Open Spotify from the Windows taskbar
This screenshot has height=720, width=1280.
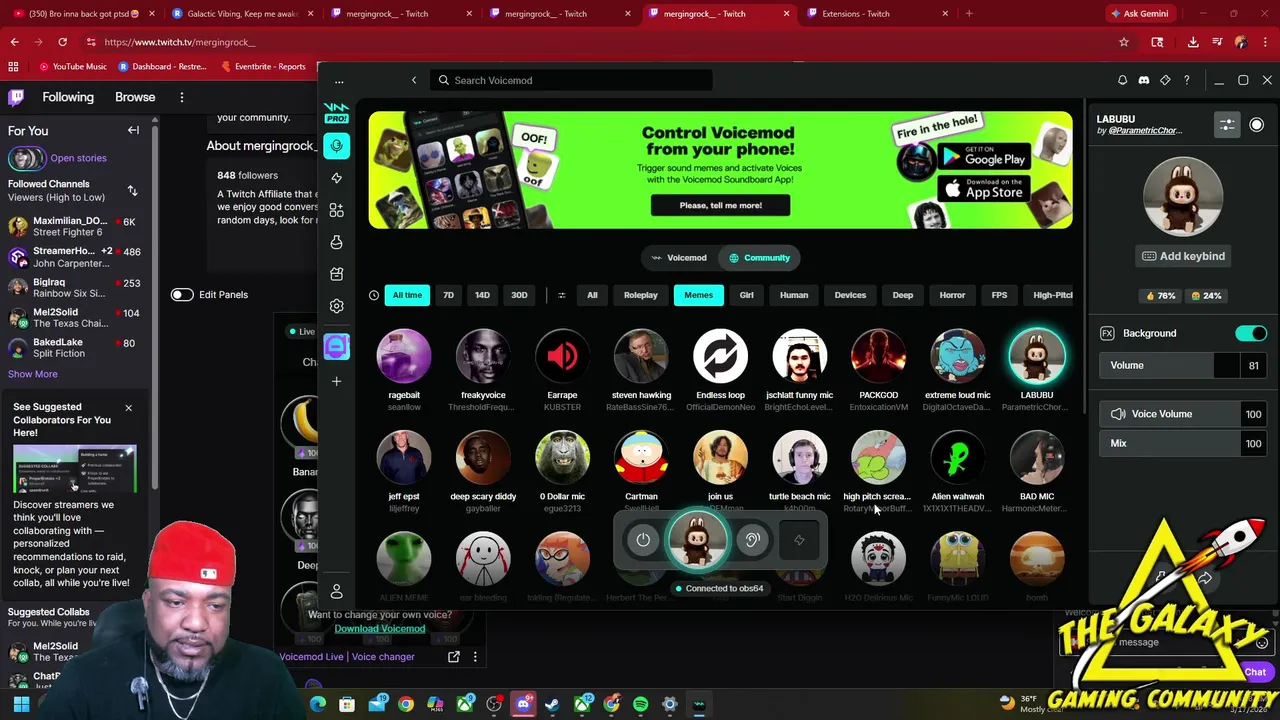point(640,705)
